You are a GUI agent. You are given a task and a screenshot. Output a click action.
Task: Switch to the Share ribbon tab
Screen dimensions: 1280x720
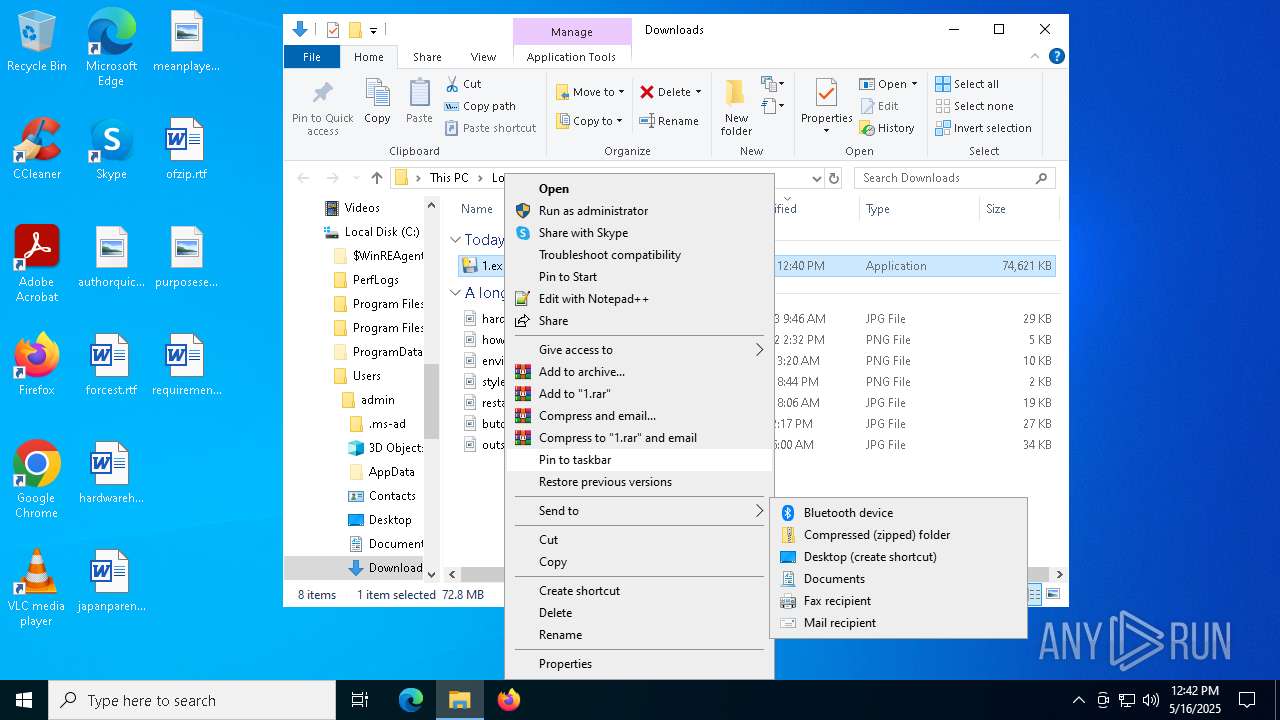point(427,57)
